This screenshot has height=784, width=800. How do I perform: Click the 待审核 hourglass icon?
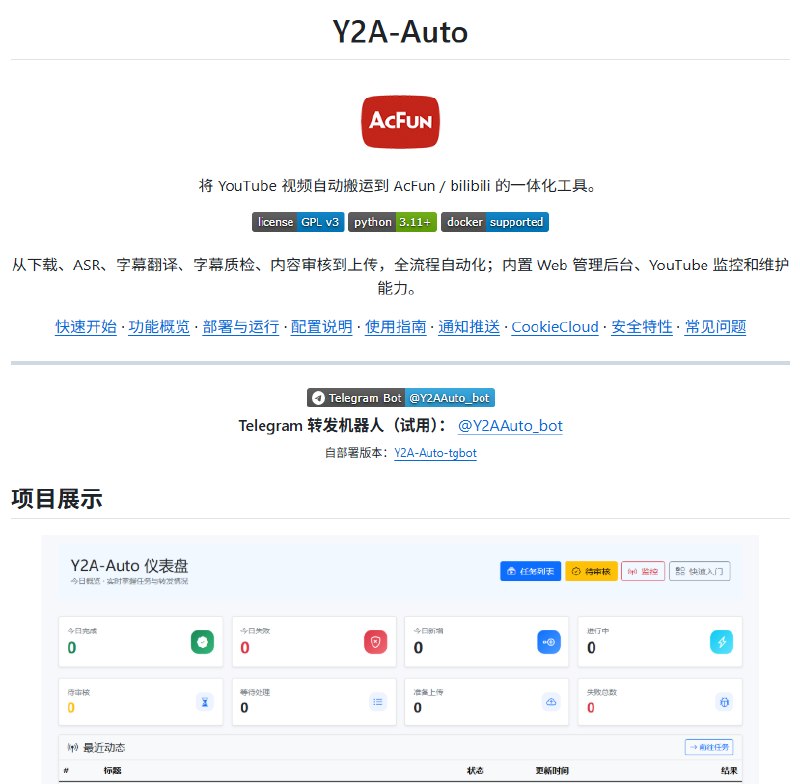(205, 702)
